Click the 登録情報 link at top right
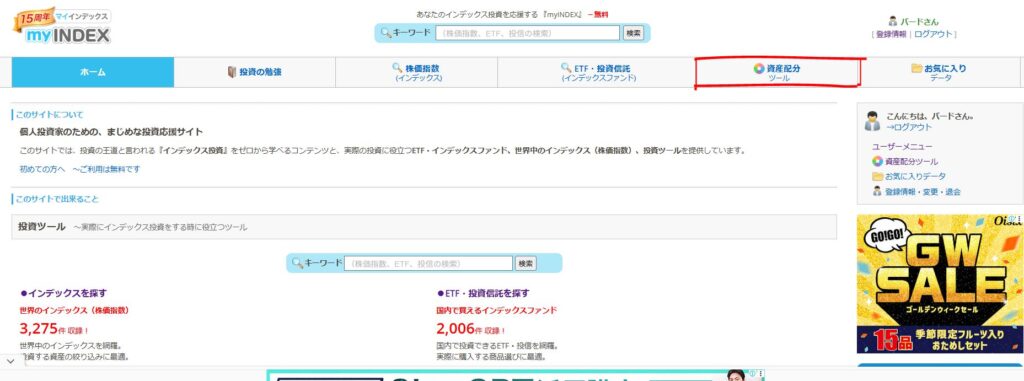 pos(891,35)
